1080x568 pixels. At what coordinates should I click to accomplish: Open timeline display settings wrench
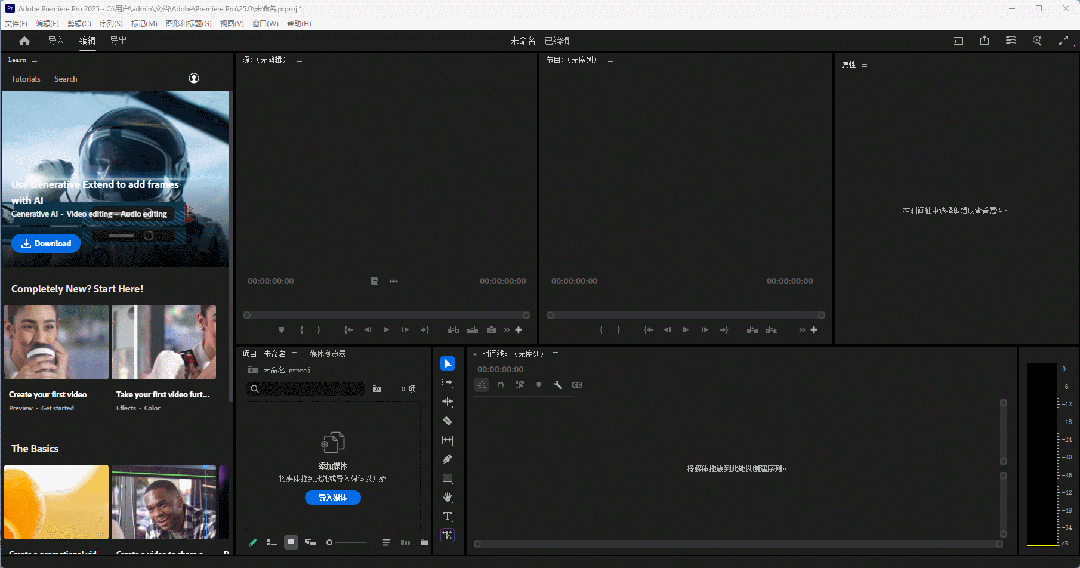pos(558,385)
